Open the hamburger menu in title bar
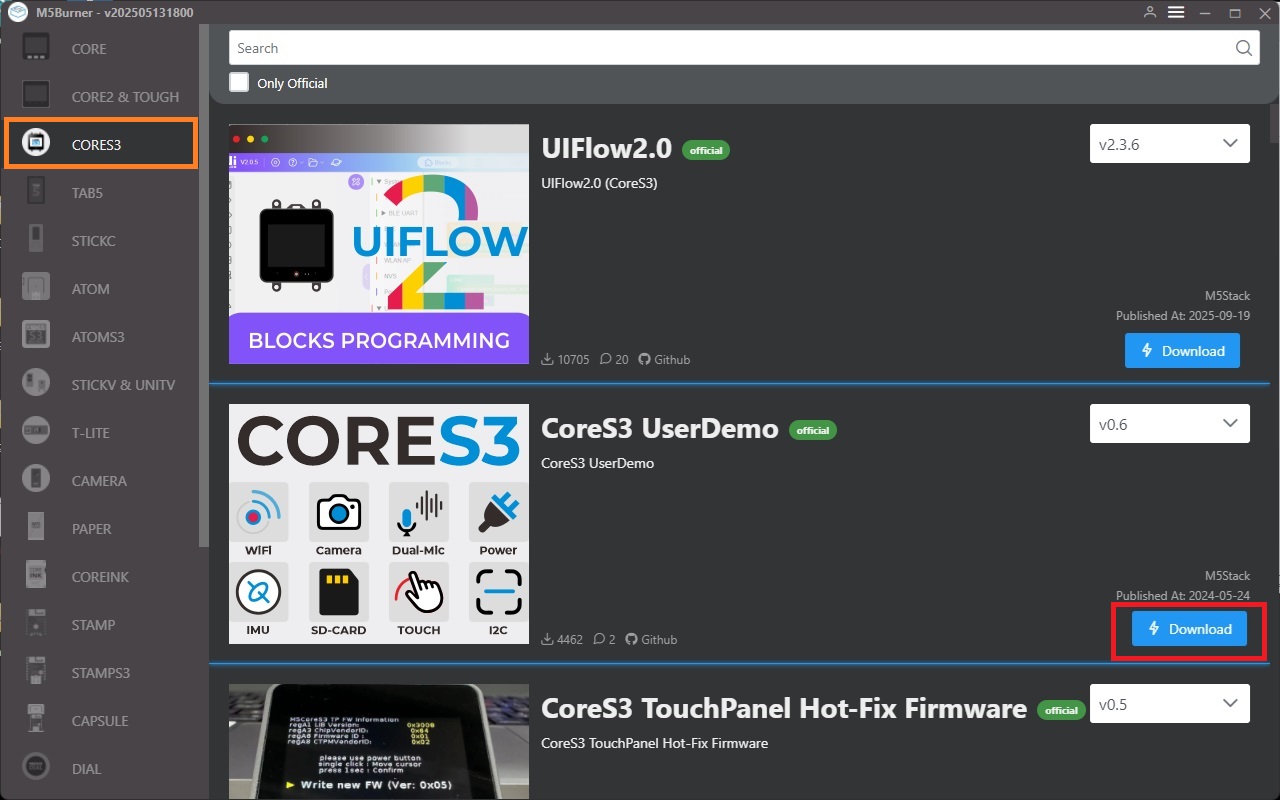The image size is (1280, 800). click(x=1176, y=13)
